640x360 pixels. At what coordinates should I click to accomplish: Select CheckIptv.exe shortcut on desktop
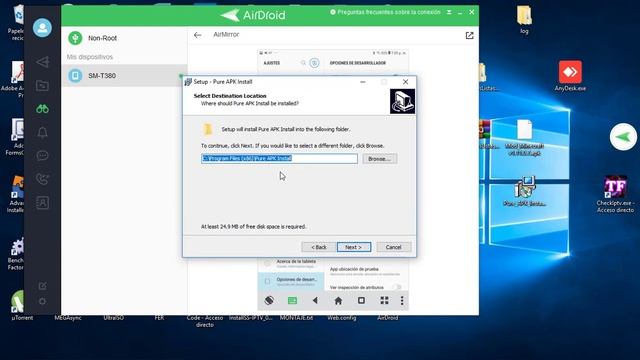click(x=615, y=194)
